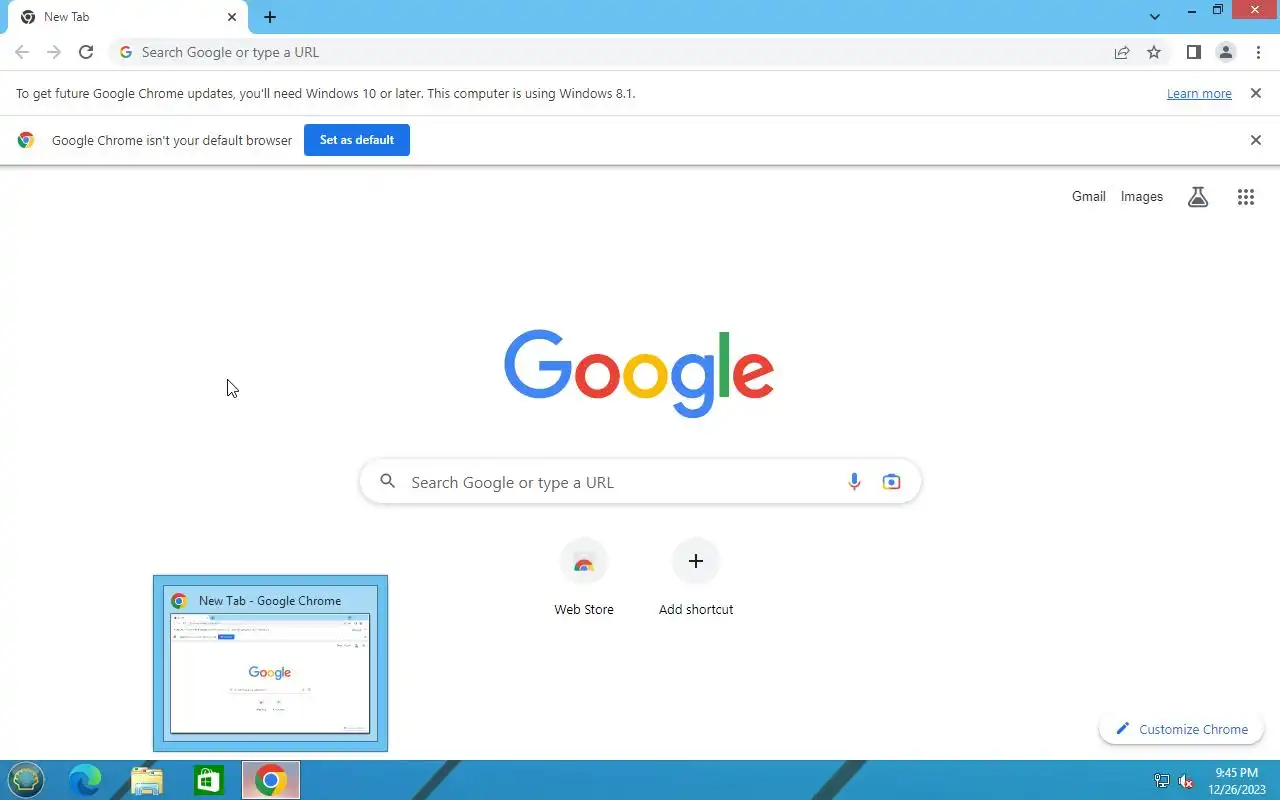Bookmark this tab with the star icon
The image size is (1280, 800).
(x=1154, y=52)
